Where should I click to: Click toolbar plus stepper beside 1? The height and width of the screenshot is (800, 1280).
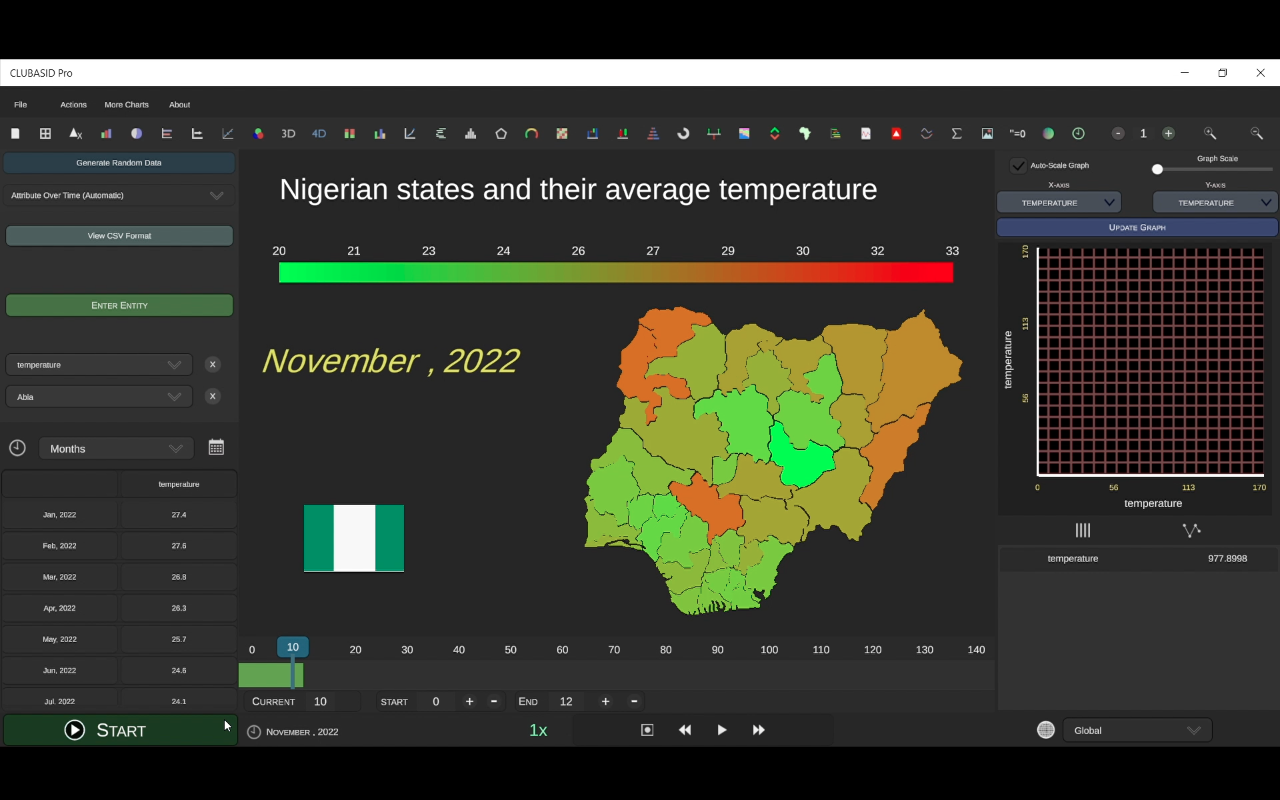click(x=1168, y=133)
